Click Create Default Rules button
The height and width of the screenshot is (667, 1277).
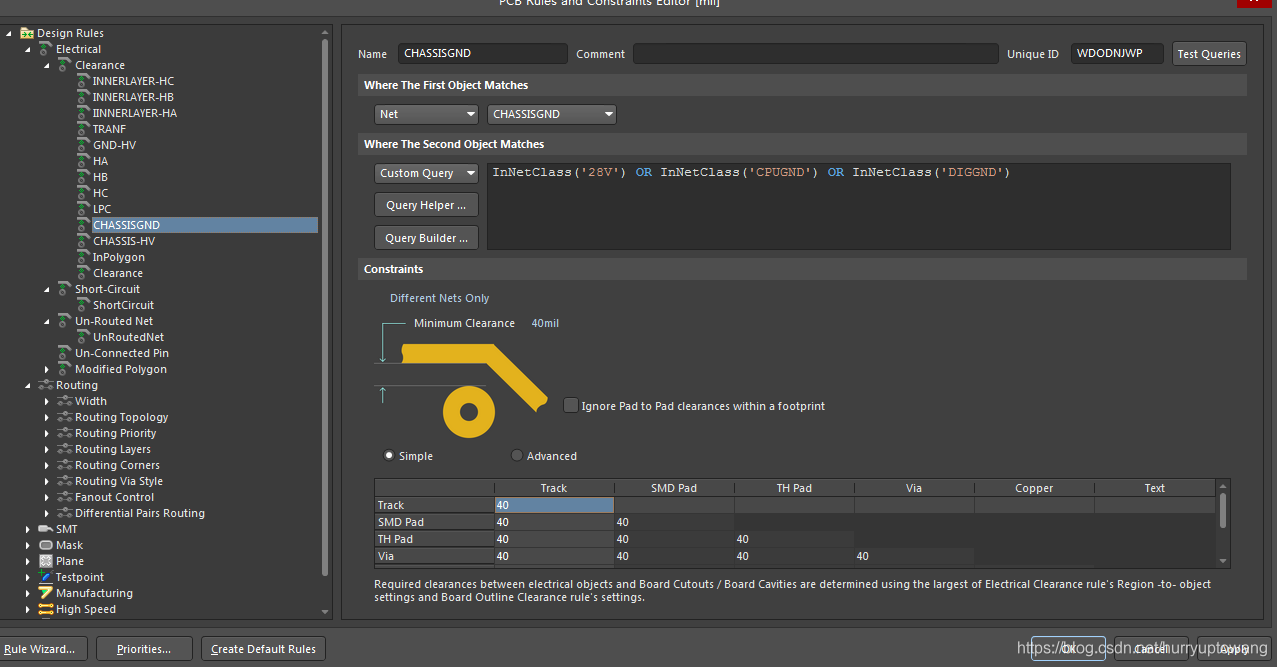tap(263, 649)
